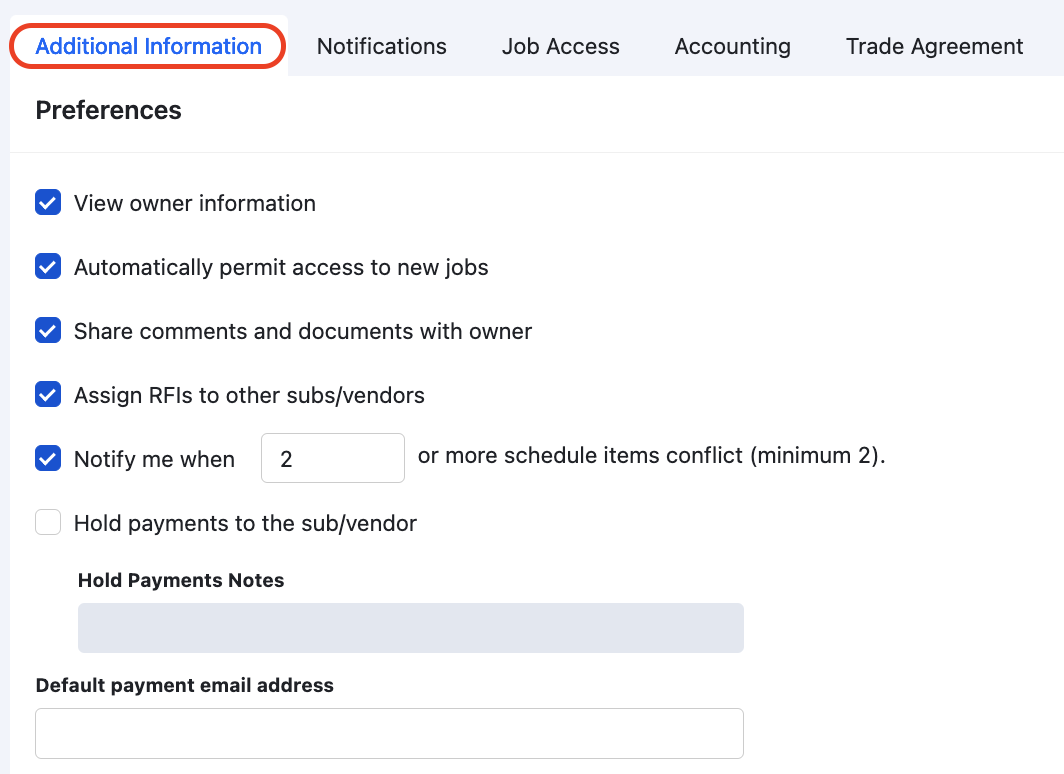This screenshot has height=774, width=1064.
Task: Click 'Automatically permit access to new jobs' label text
Action: coord(281,267)
